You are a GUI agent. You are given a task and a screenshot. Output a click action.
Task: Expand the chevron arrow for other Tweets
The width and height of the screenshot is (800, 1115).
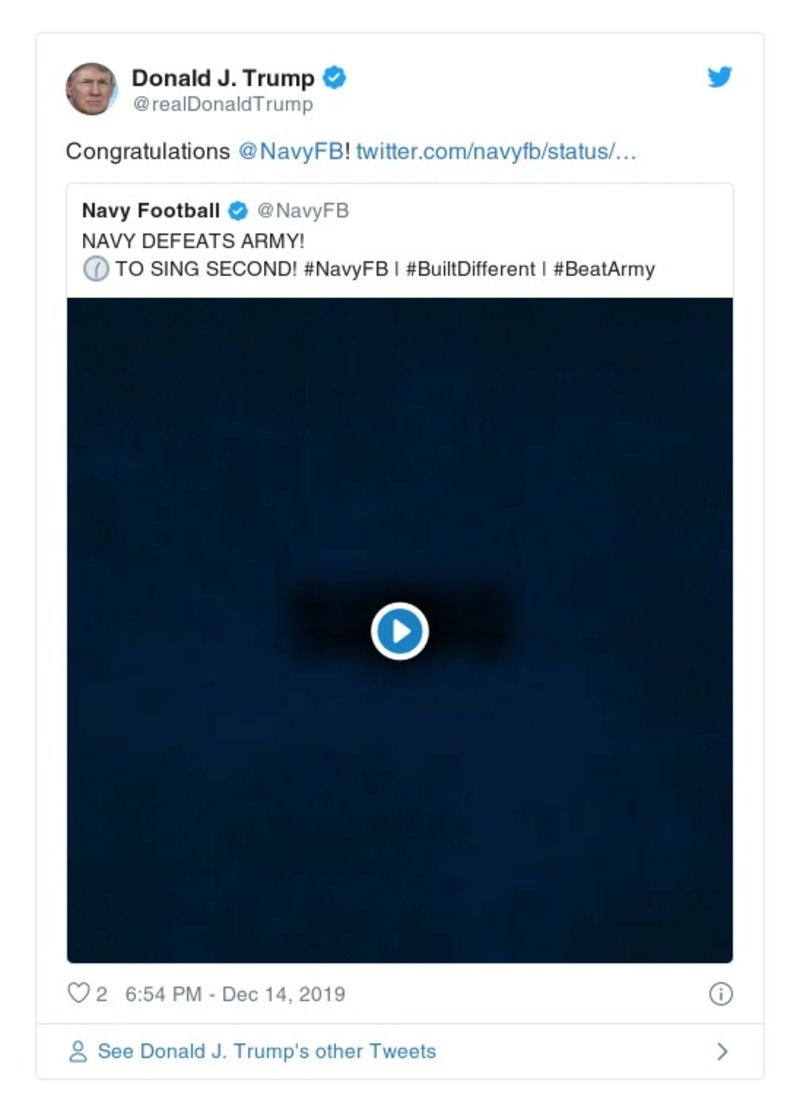[722, 1051]
